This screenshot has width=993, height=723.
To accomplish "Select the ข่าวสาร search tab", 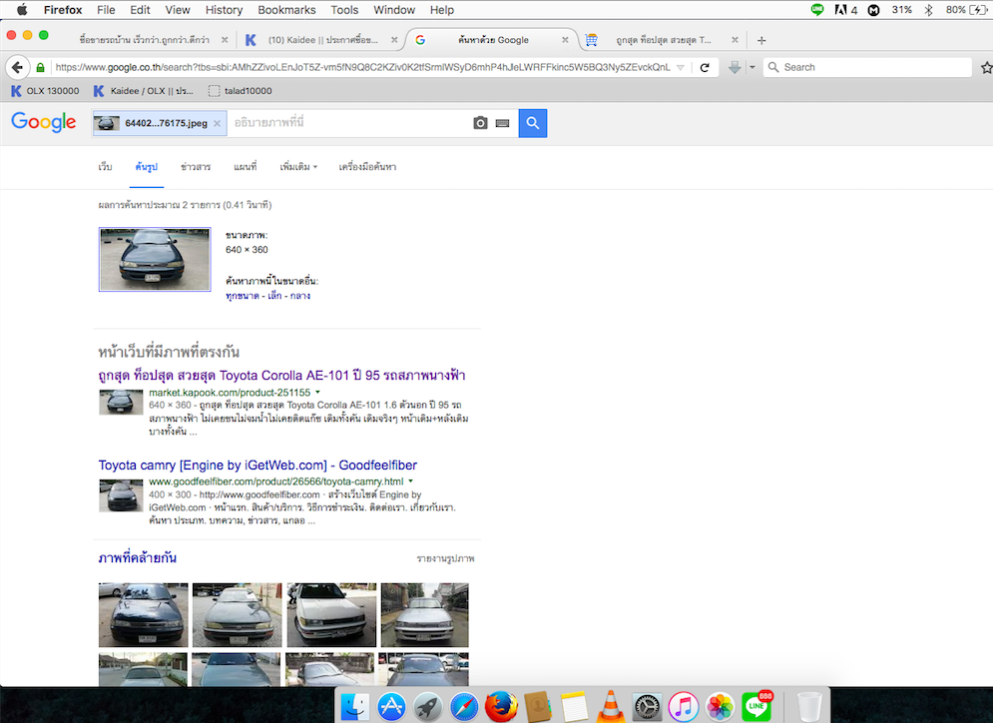I will [195, 167].
